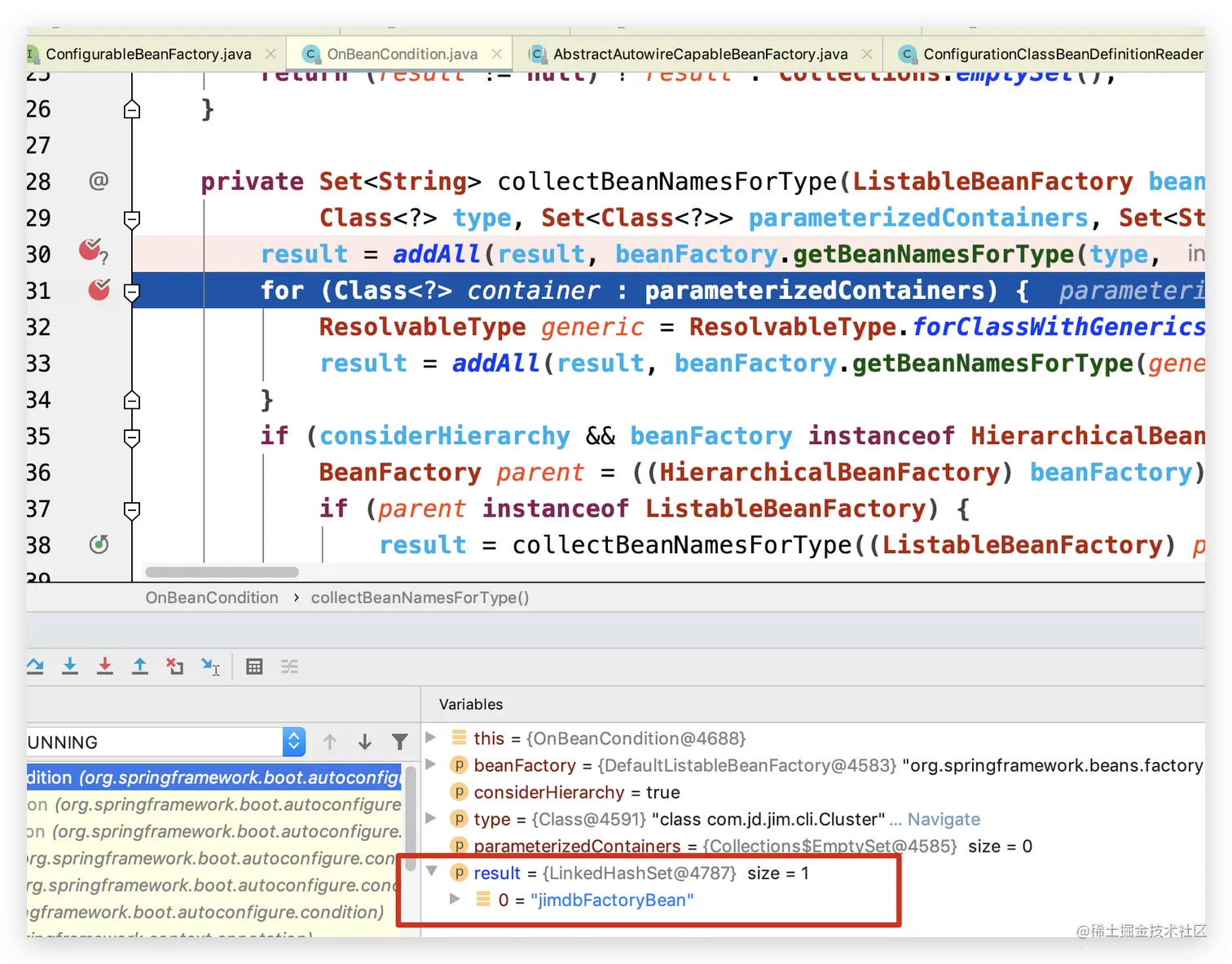Collapse the code fold marker at line 26
The image size is (1232, 964).
132,109
